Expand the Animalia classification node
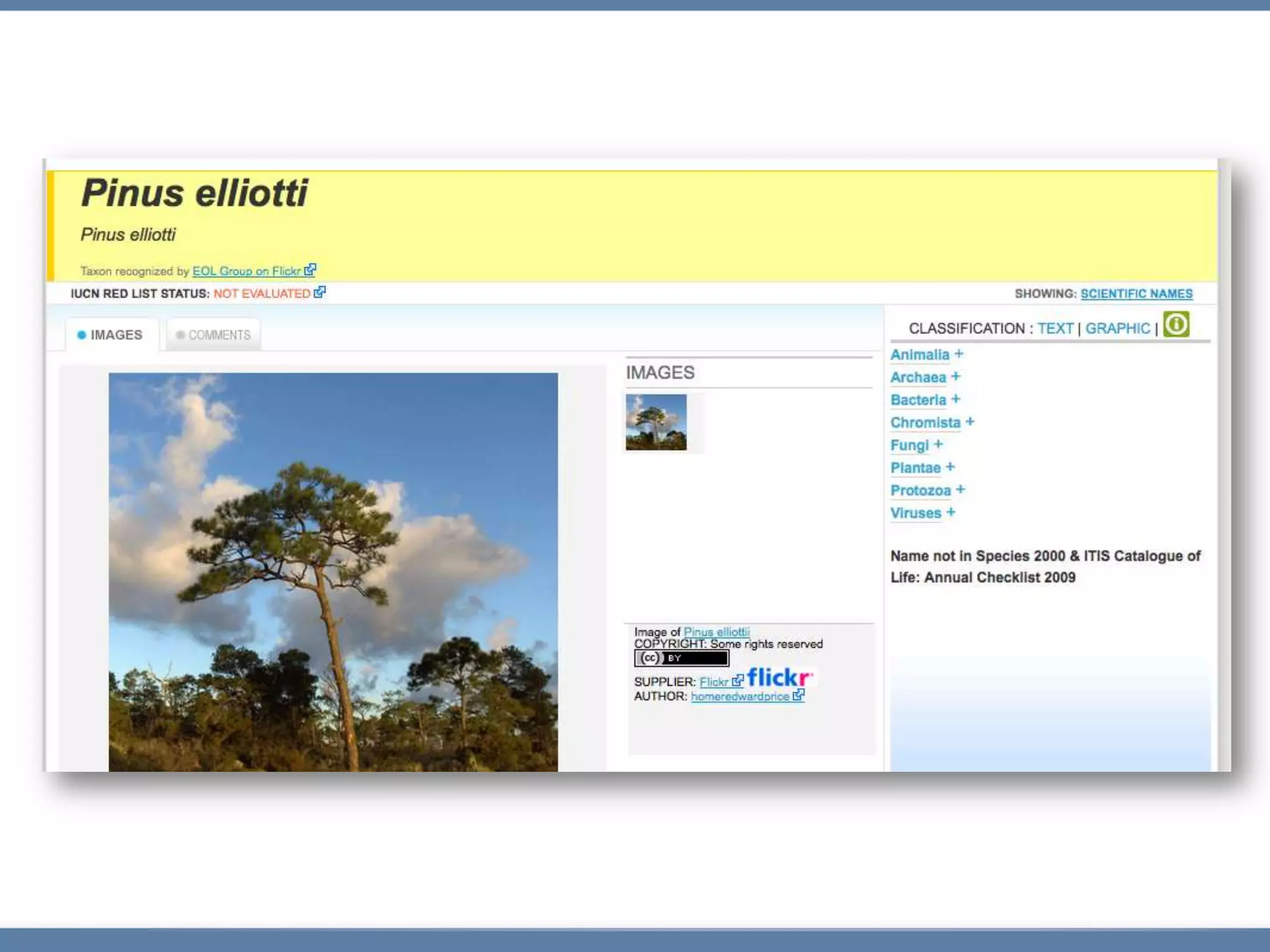This screenshot has height=952, width=1270. click(959, 354)
